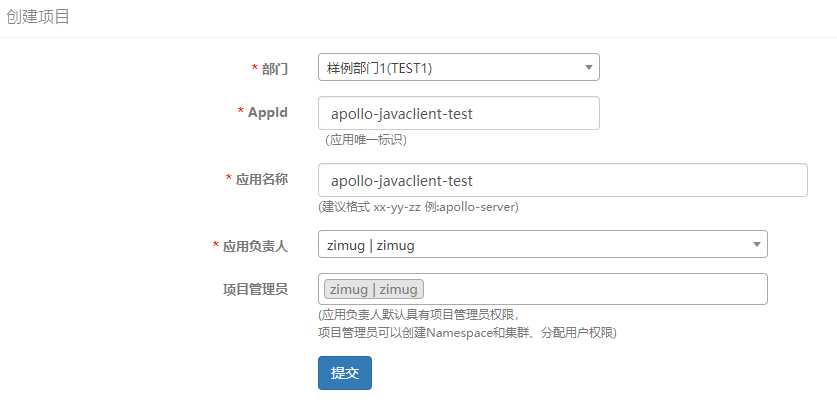The image size is (837, 410).
Task: Click the 应用负责人 field label
Action: [x=255, y=245]
